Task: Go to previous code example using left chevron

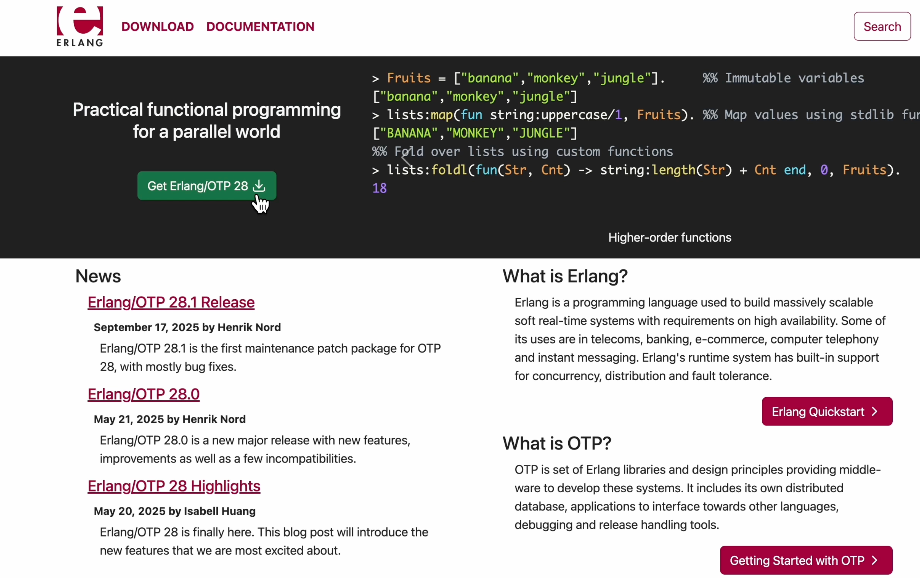Action: (x=405, y=158)
